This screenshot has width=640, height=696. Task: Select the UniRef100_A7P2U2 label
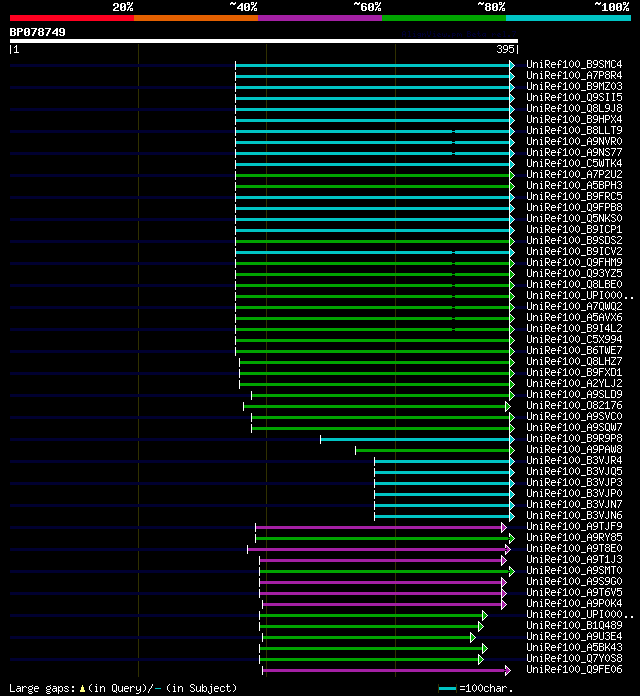[x=574, y=174]
